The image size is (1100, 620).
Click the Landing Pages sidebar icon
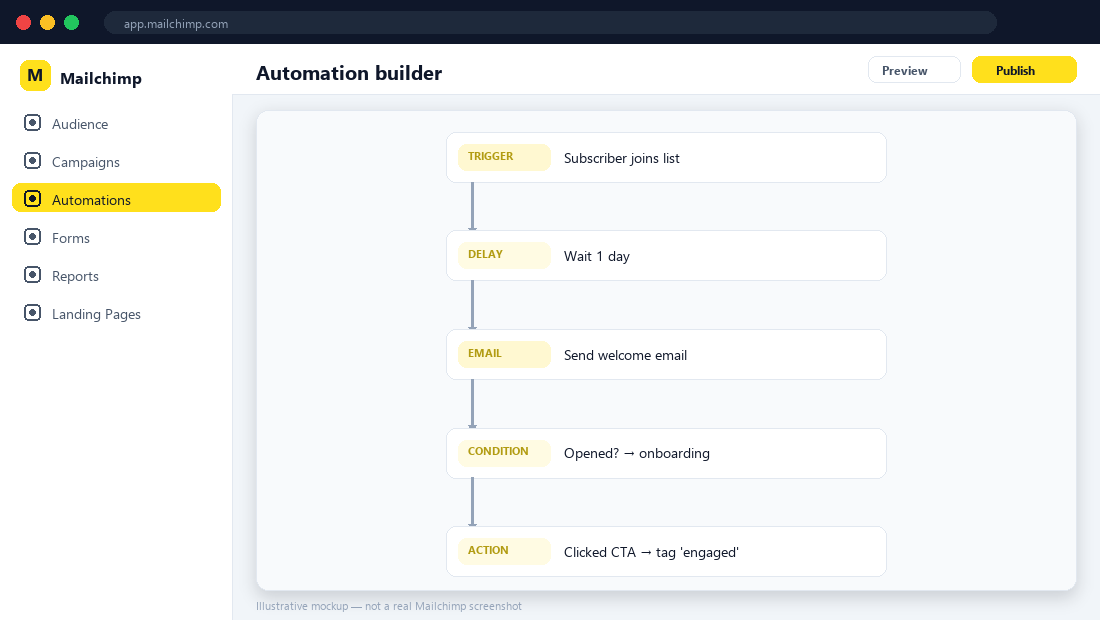[32, 312]
